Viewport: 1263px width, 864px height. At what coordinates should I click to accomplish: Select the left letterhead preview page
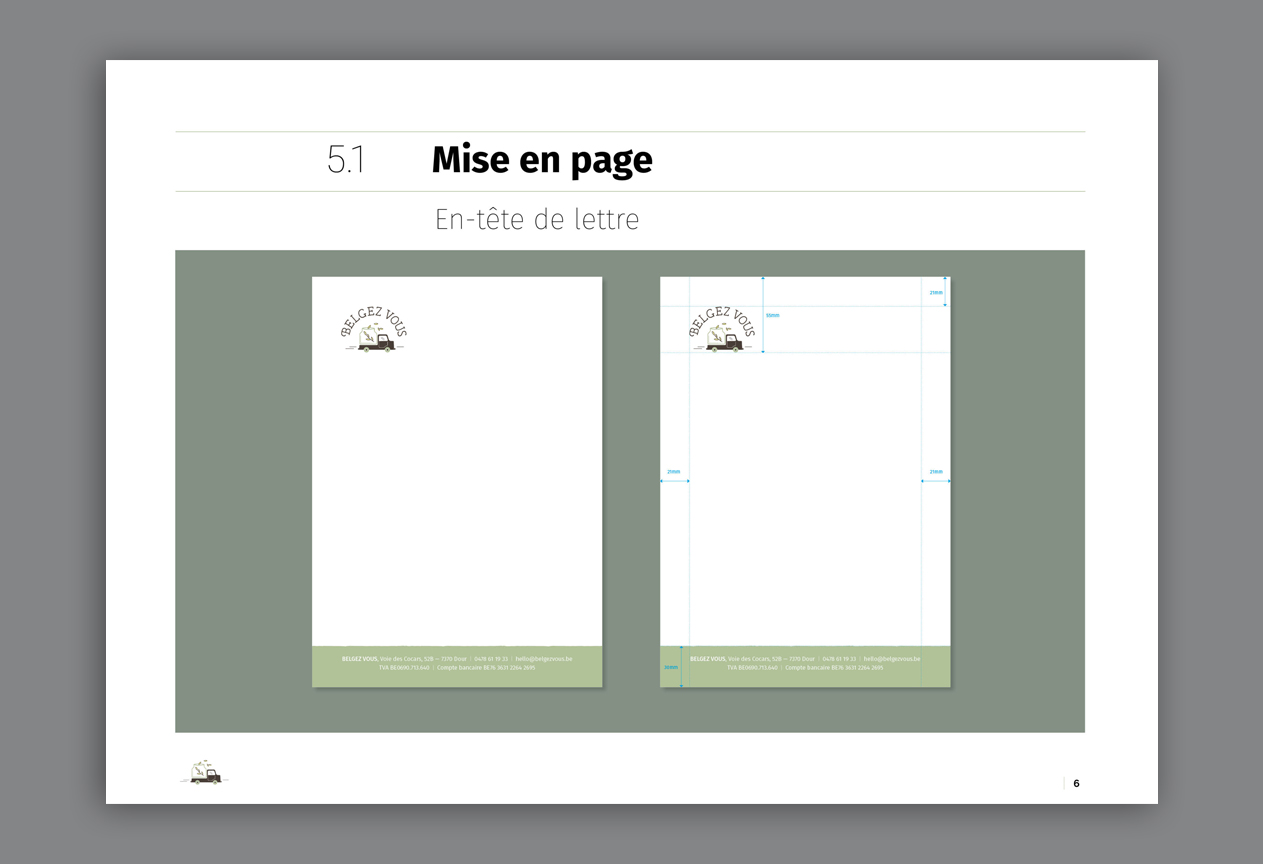click(457, 480)
